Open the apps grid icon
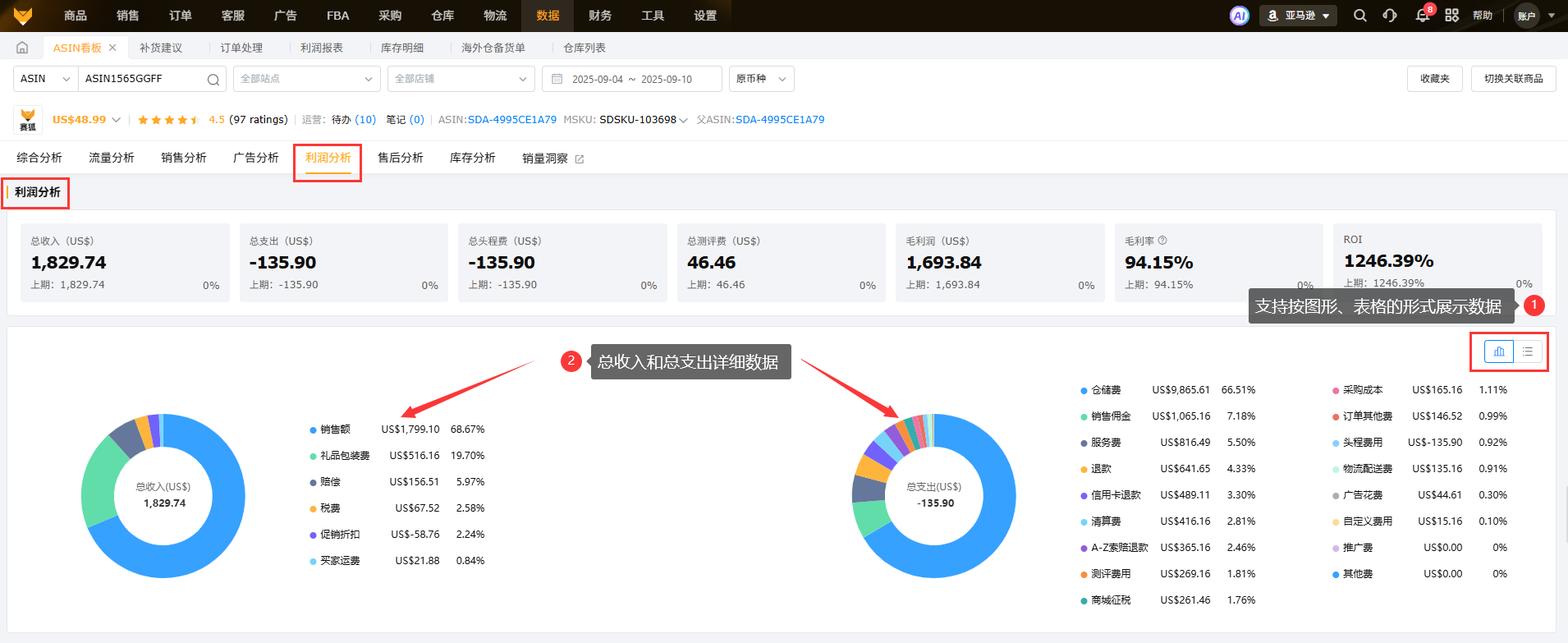Screen dimensions: 1568x643 (x=1451, y=16)
